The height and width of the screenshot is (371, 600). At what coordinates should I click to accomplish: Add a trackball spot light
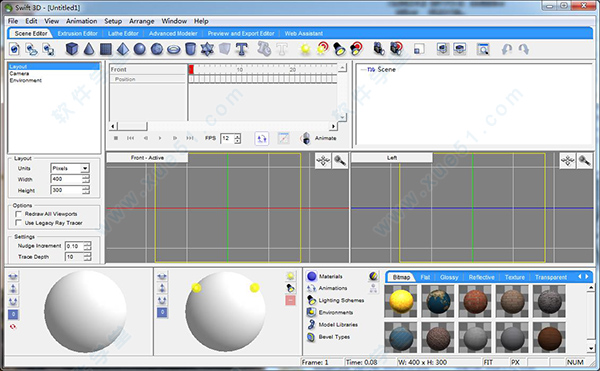coord(290,288)
